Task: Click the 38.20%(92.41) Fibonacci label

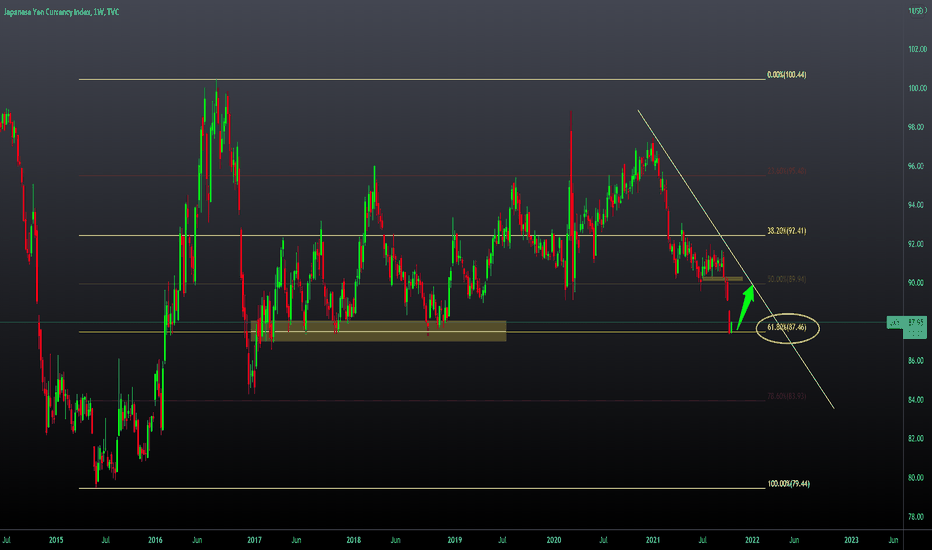Action: [x=786, y=231]
